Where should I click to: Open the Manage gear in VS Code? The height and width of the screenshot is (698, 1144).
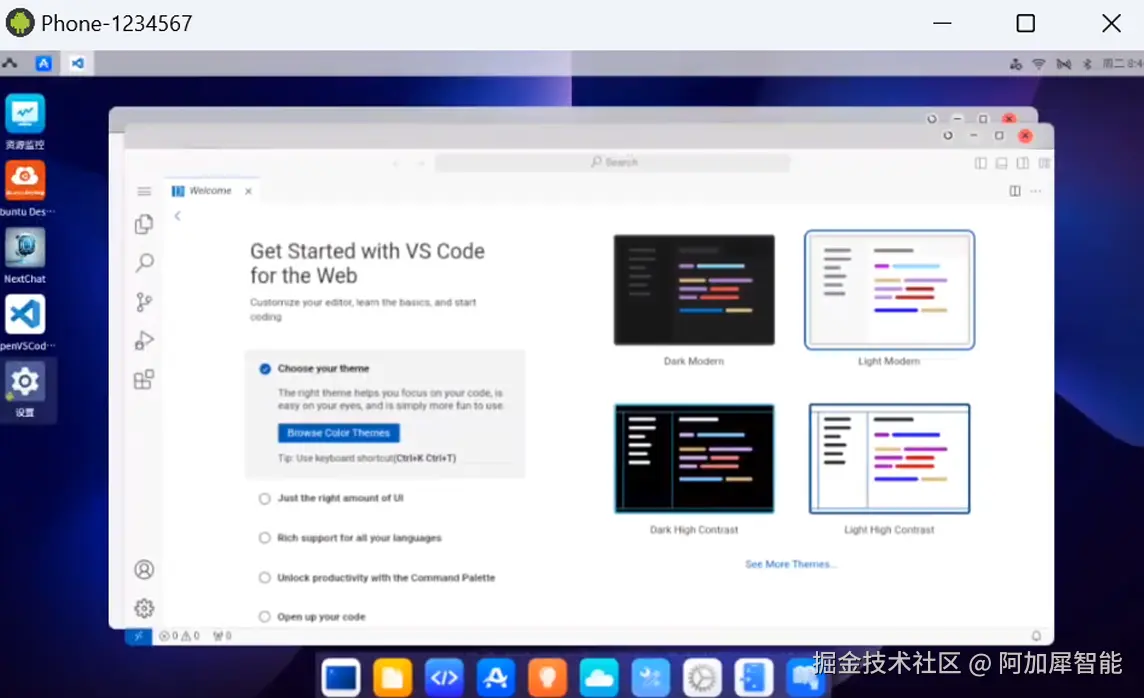click(x=144, y=608)
